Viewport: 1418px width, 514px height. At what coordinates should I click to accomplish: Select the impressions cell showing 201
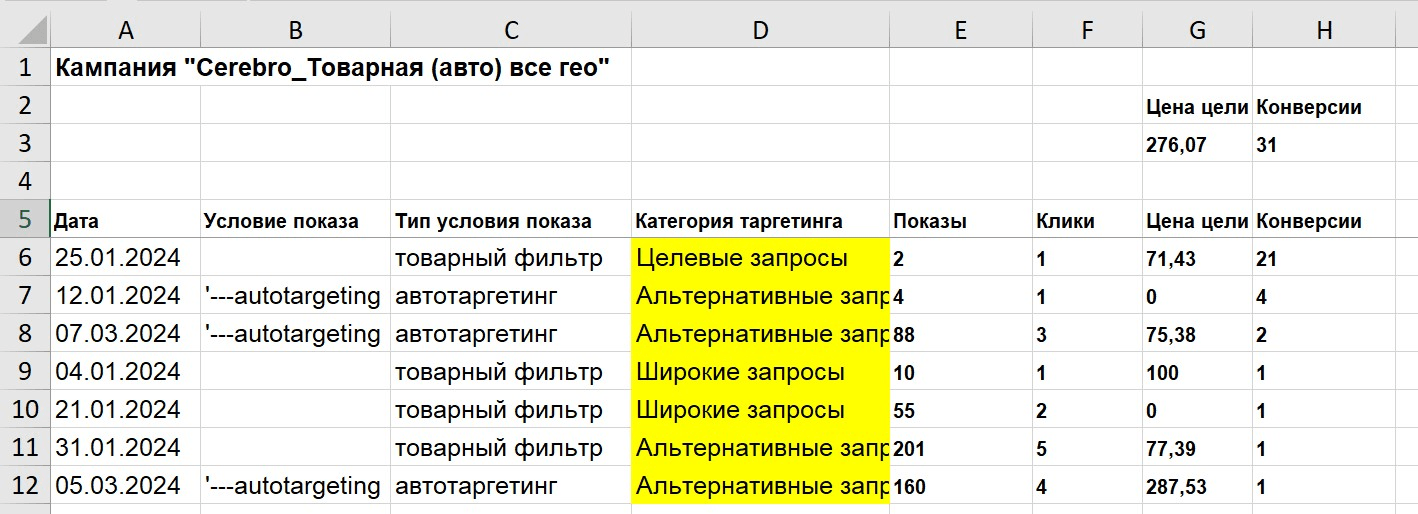tap(910, 450)
